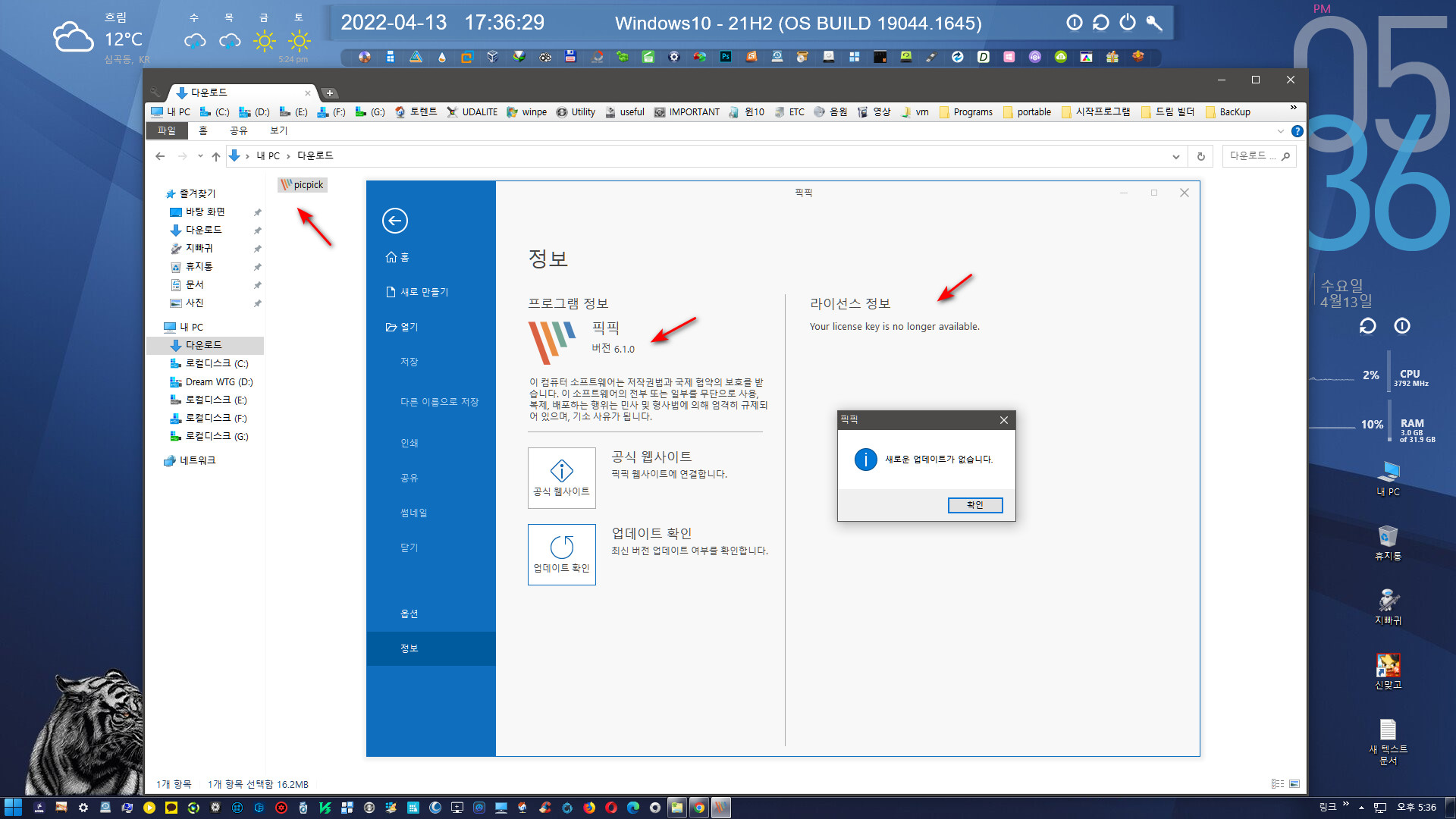Launch Photoshop from top dock
1456x819 pixels.
(726, 57)
